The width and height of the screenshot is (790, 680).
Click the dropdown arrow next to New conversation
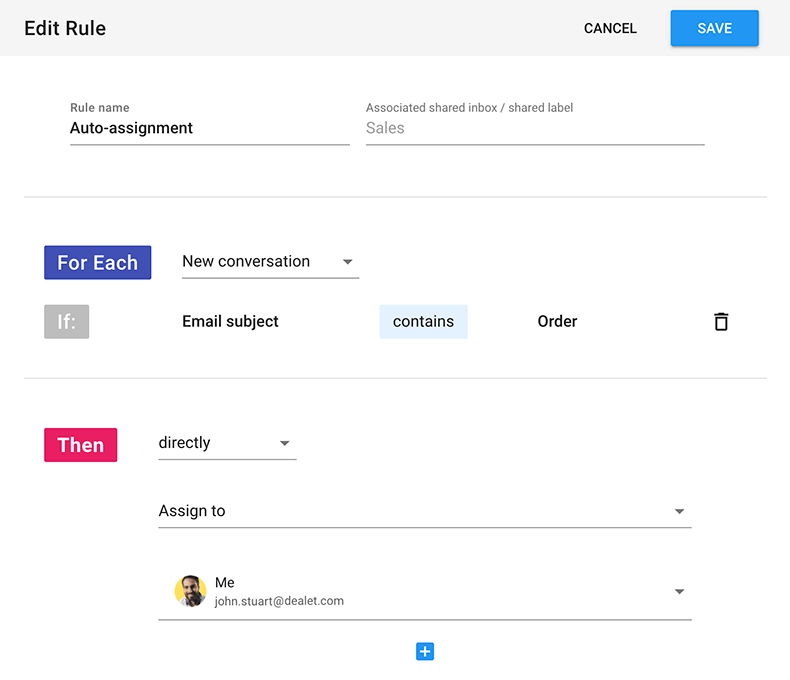(x=348, y=262)
